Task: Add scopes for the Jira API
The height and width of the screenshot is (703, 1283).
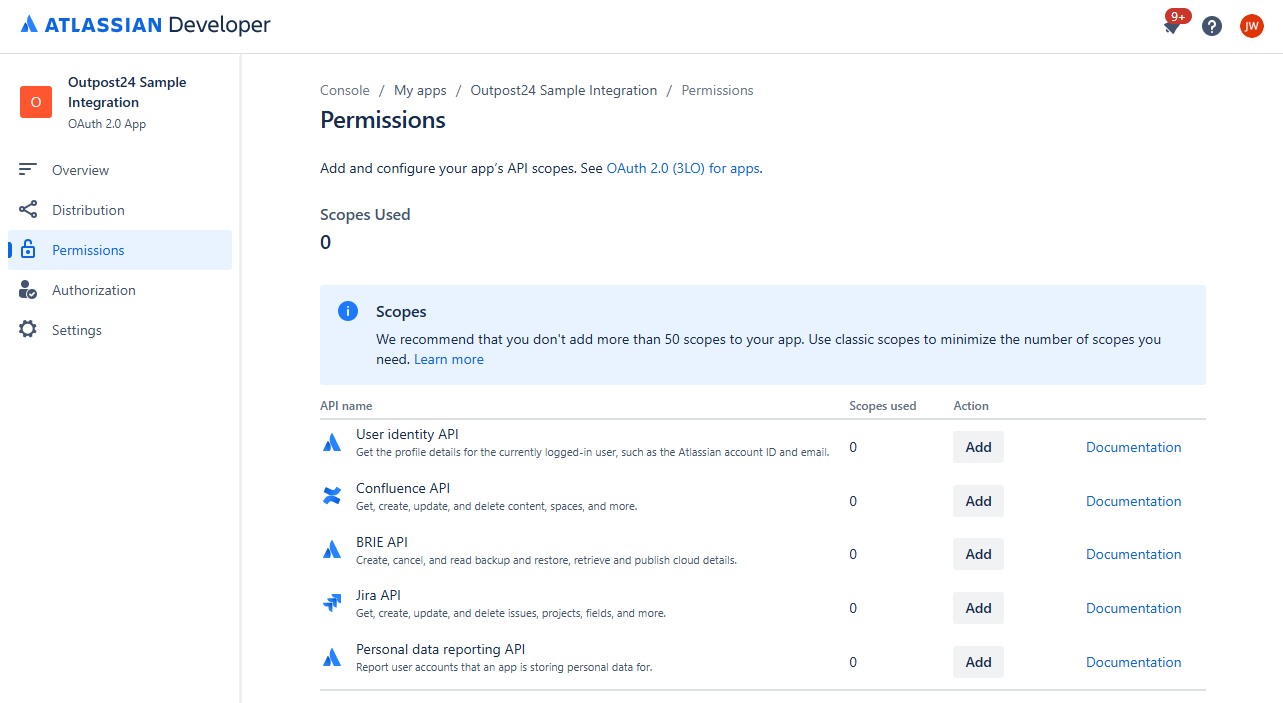Action: click(x=977, y=607)
